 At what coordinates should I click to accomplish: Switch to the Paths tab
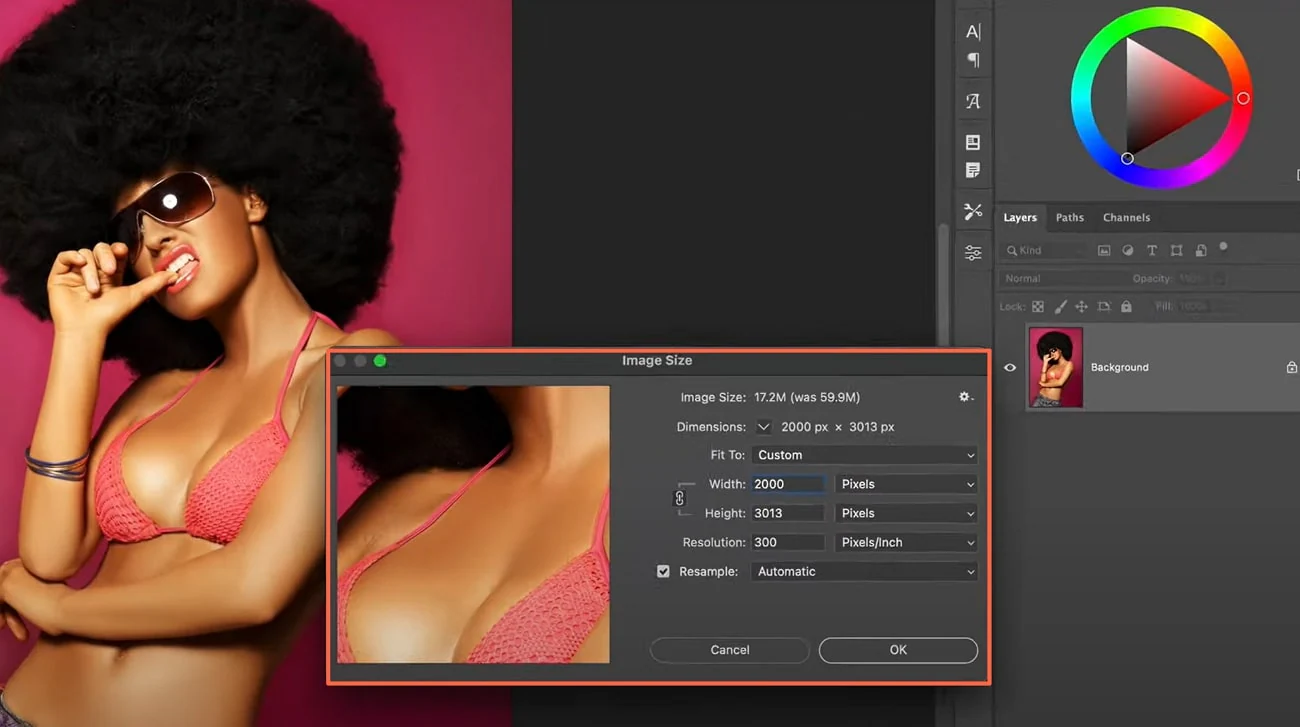click(x=1069, y=217)
